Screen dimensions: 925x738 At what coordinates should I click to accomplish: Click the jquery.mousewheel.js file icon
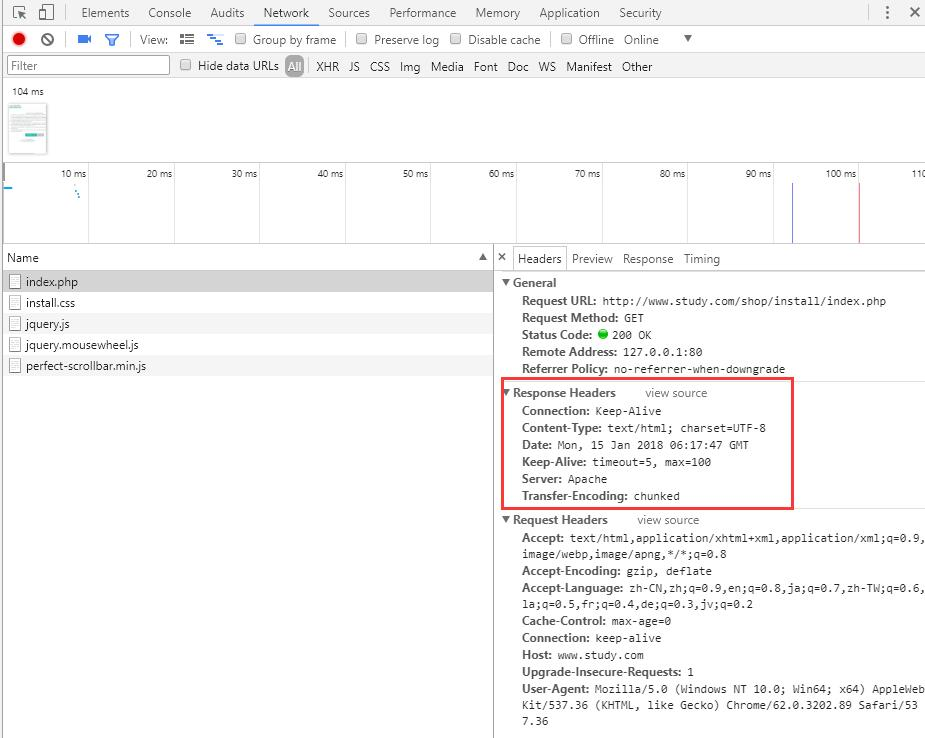15,345
